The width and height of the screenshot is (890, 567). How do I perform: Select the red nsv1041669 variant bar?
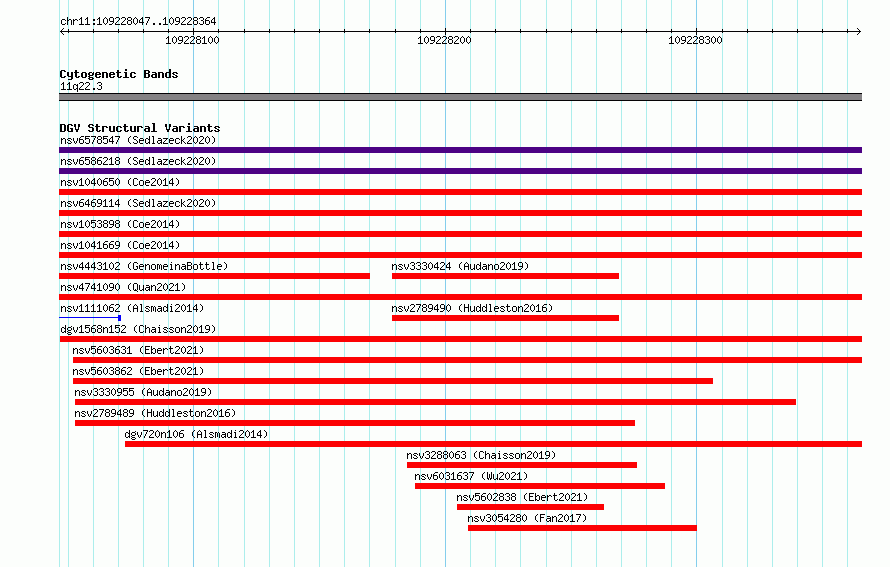[x=460, y=255]
